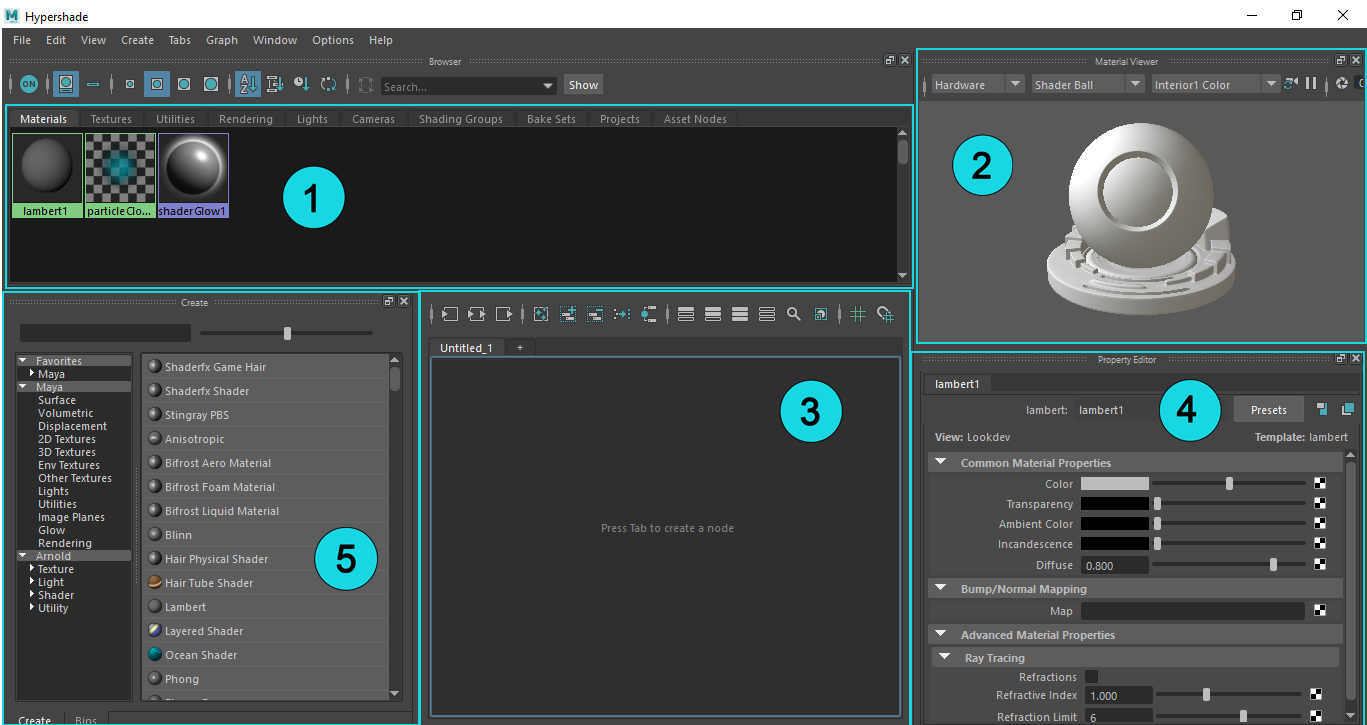This screenshot has width=1367, height=725.
Task: Click the map button next to Bump Map field
Action: coord(1320,611)
